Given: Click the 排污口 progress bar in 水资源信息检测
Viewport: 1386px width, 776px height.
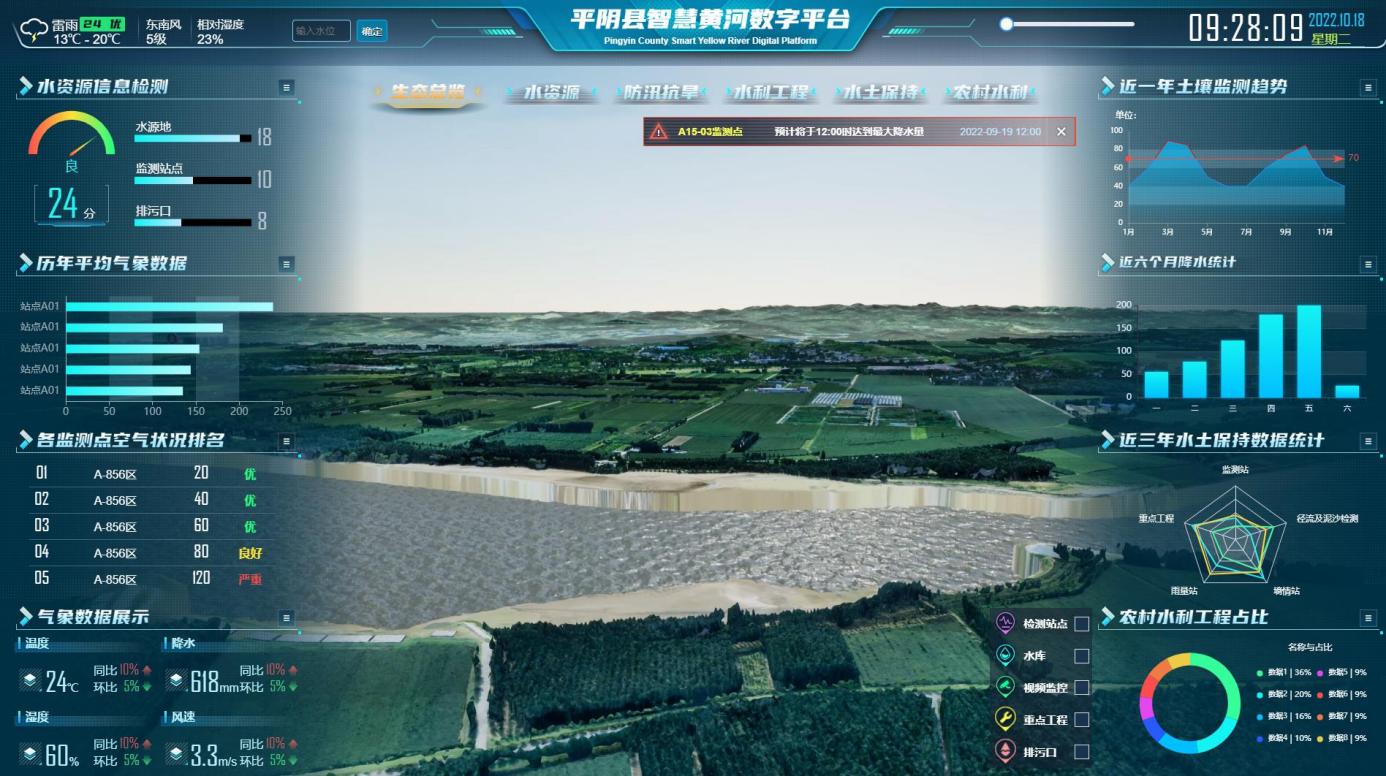Looking at the screenshot, I should tap(193, 222).
